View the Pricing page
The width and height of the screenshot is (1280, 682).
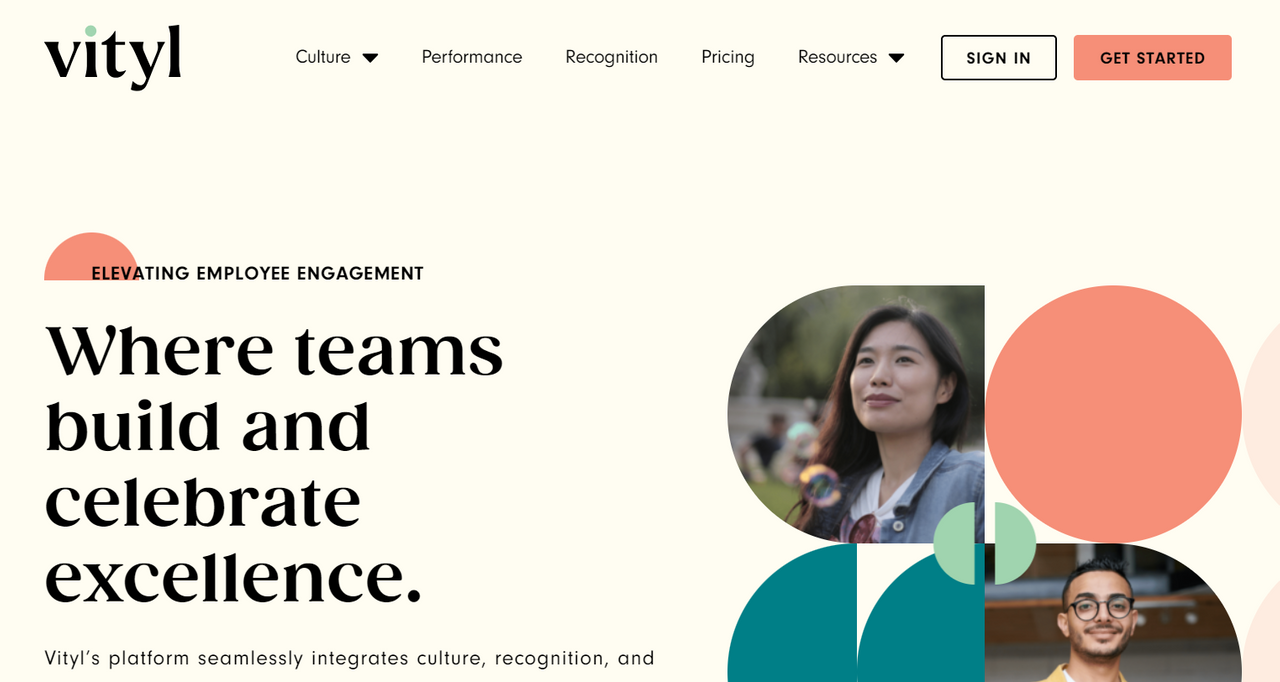point(728,57)
